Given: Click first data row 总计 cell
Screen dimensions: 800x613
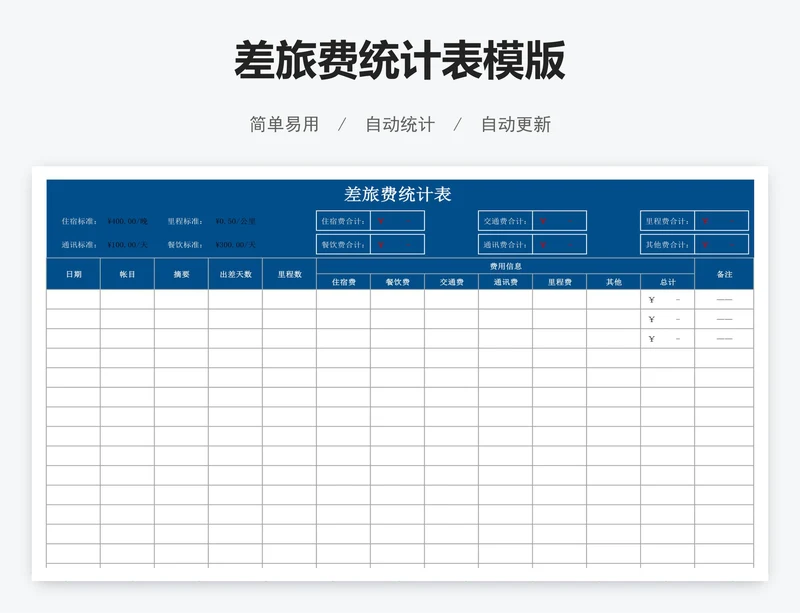Looking at the screenshot, I should pyautogui.click(x=667, y=300).
